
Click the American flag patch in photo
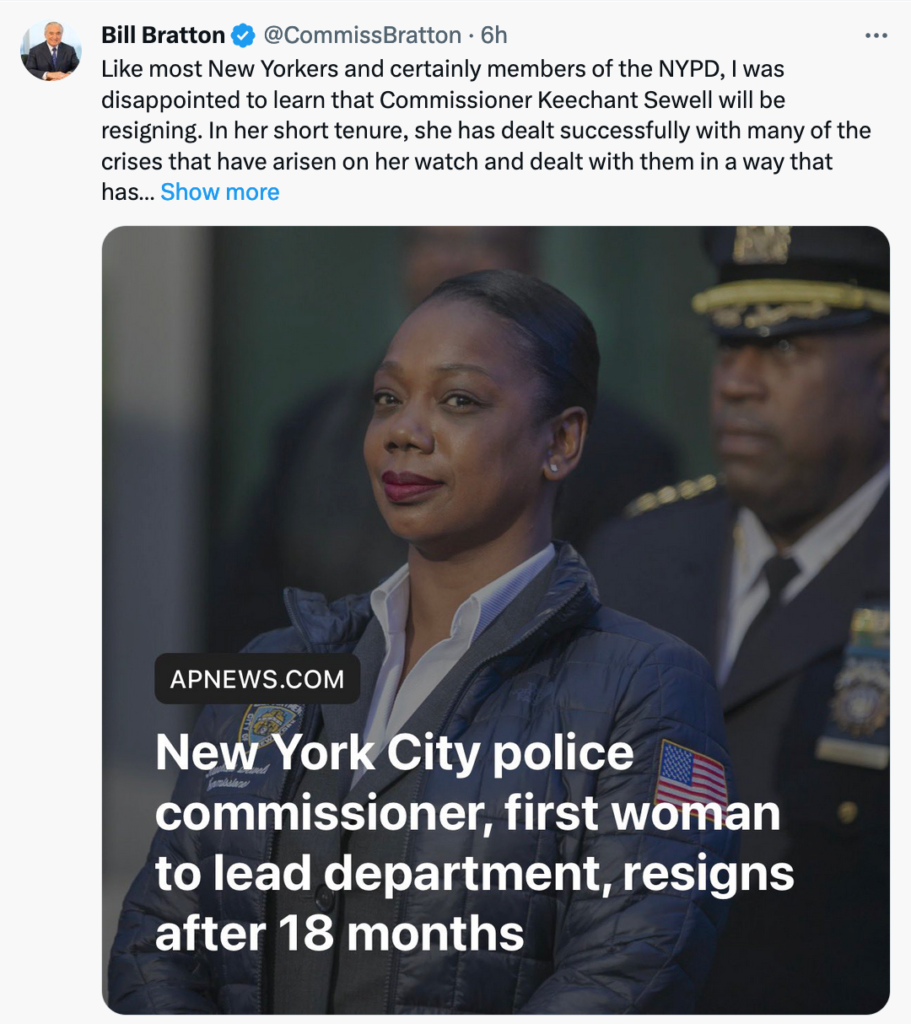tap(692, 774)
